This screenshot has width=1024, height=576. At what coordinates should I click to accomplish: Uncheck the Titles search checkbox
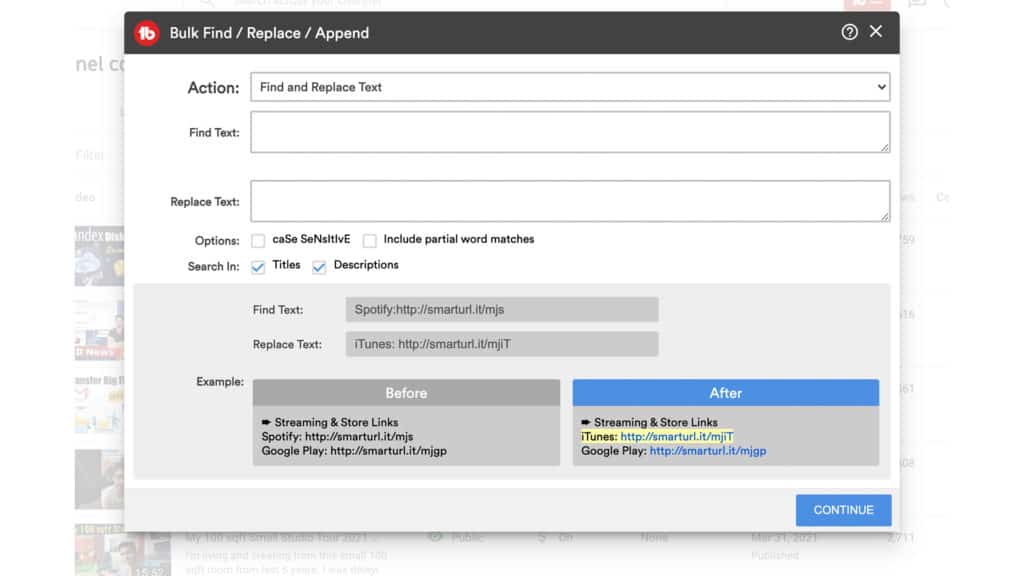(258, 267)
